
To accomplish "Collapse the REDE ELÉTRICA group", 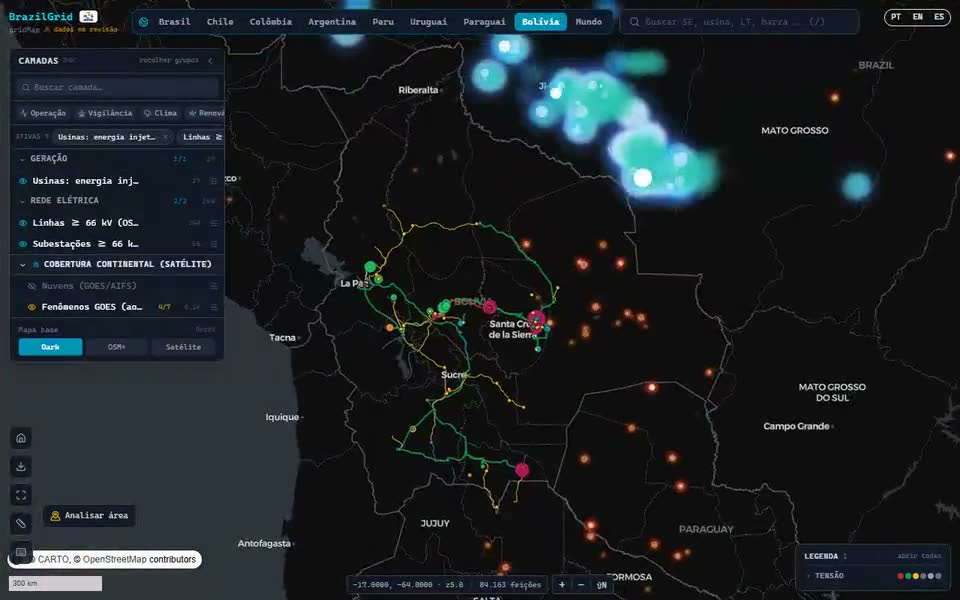I will point(23,201).
